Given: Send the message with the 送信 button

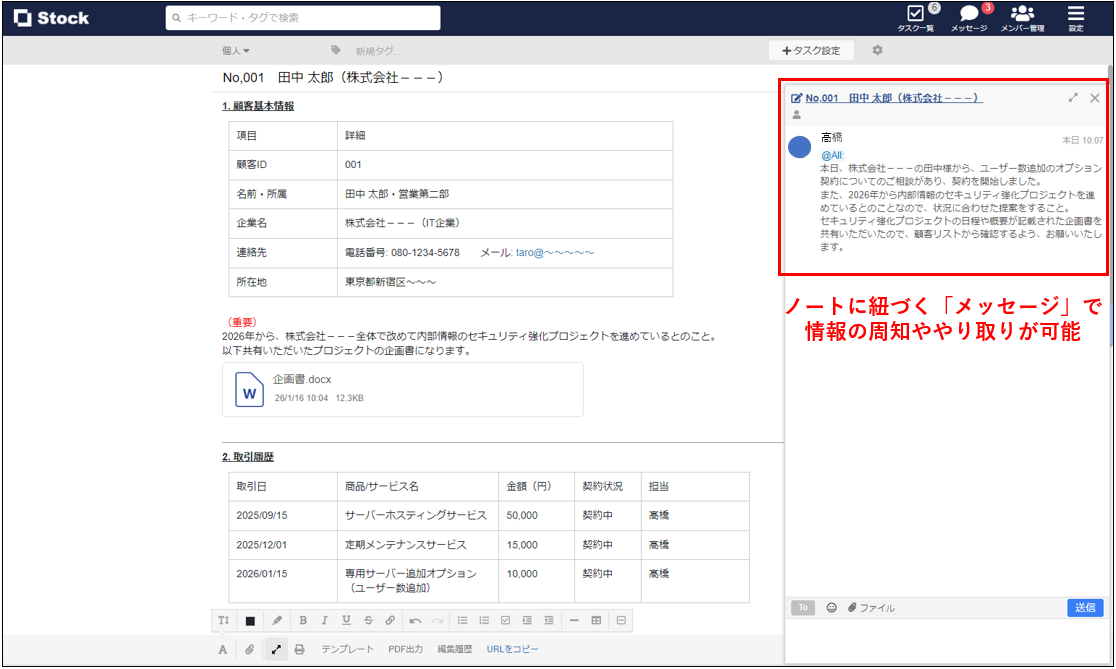Looking at the screenshot, I should pos(1086,607).
